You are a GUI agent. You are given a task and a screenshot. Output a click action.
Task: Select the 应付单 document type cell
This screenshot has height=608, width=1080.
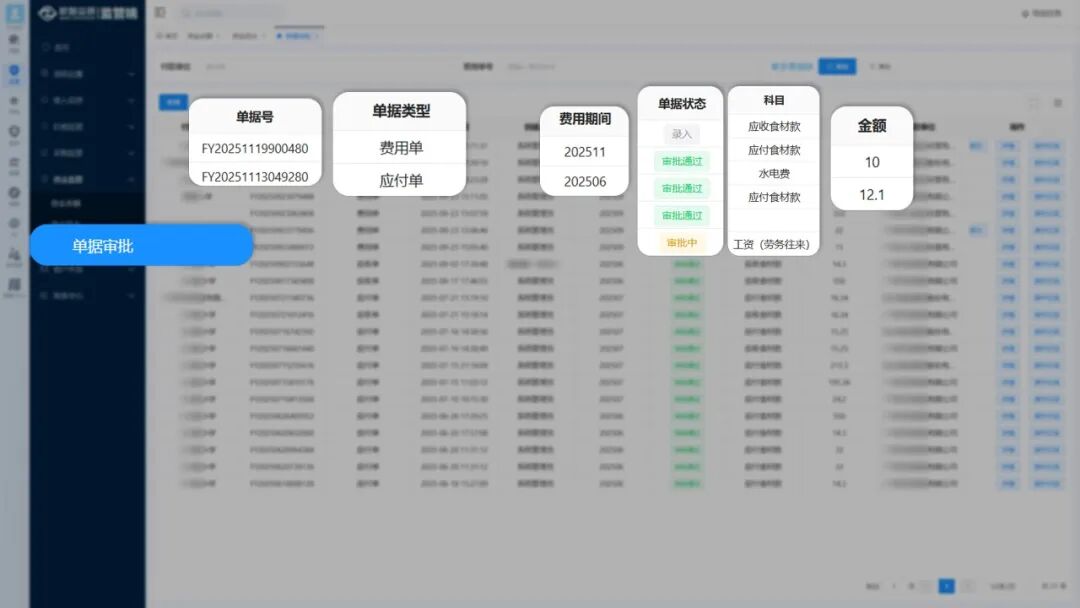coord(400,180)
